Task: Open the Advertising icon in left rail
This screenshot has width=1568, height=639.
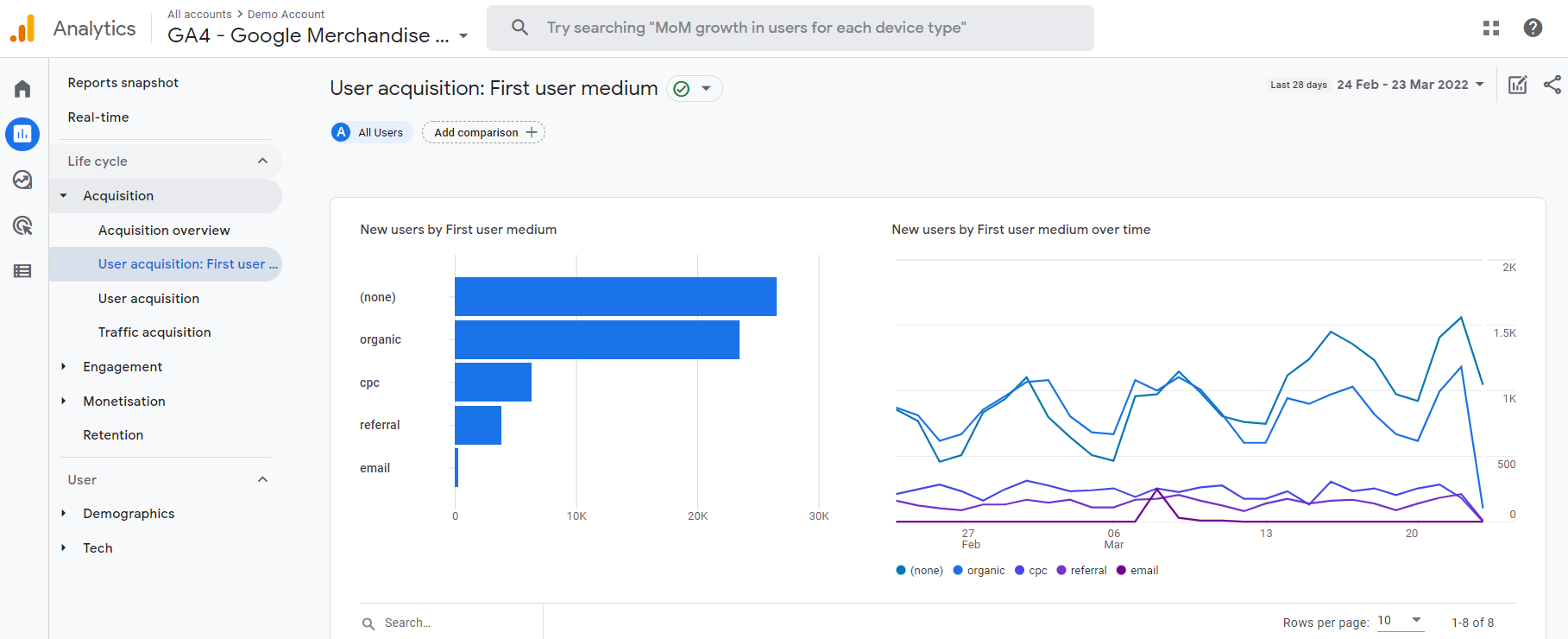Action: point(22,225)
